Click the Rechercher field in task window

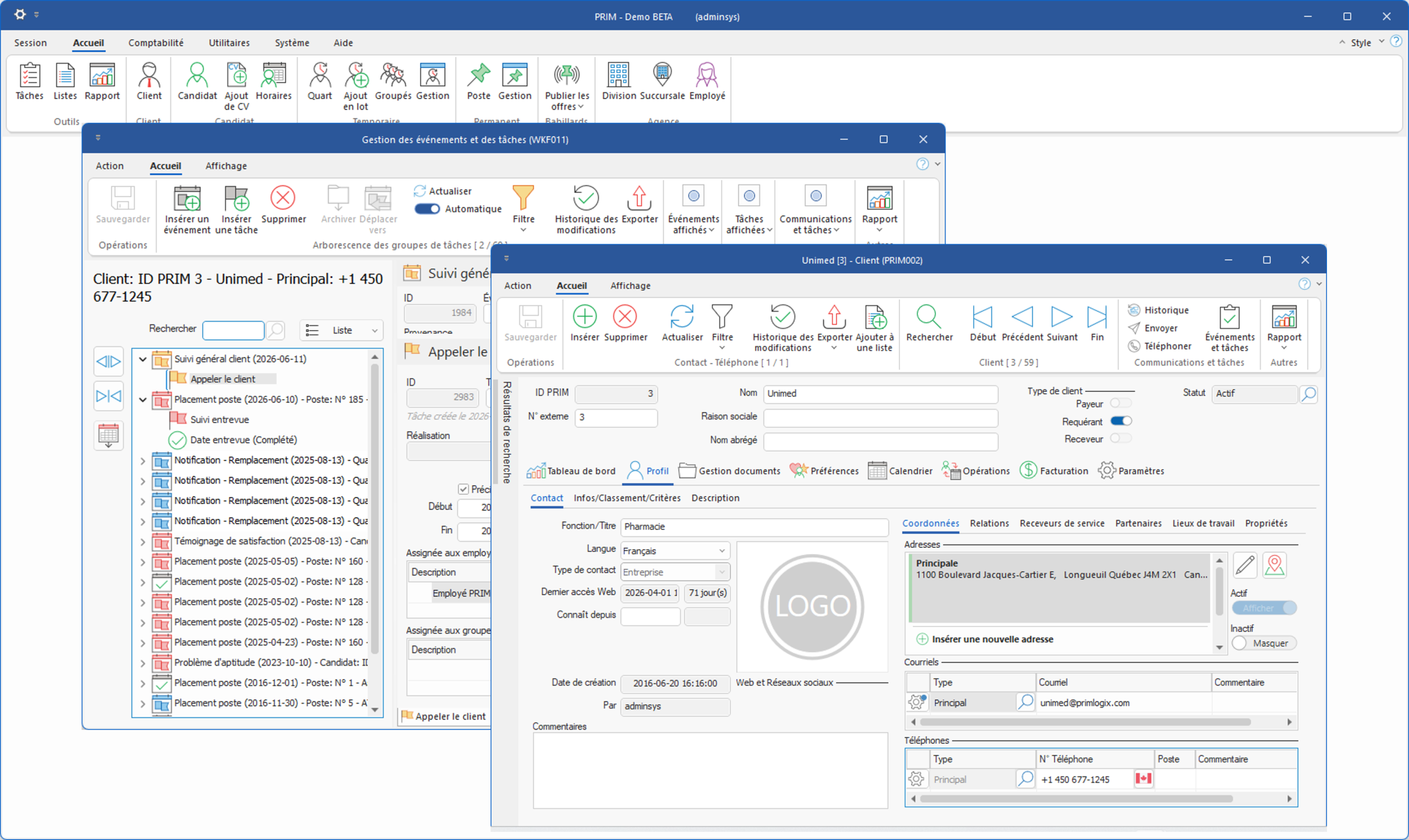[233, 330]
